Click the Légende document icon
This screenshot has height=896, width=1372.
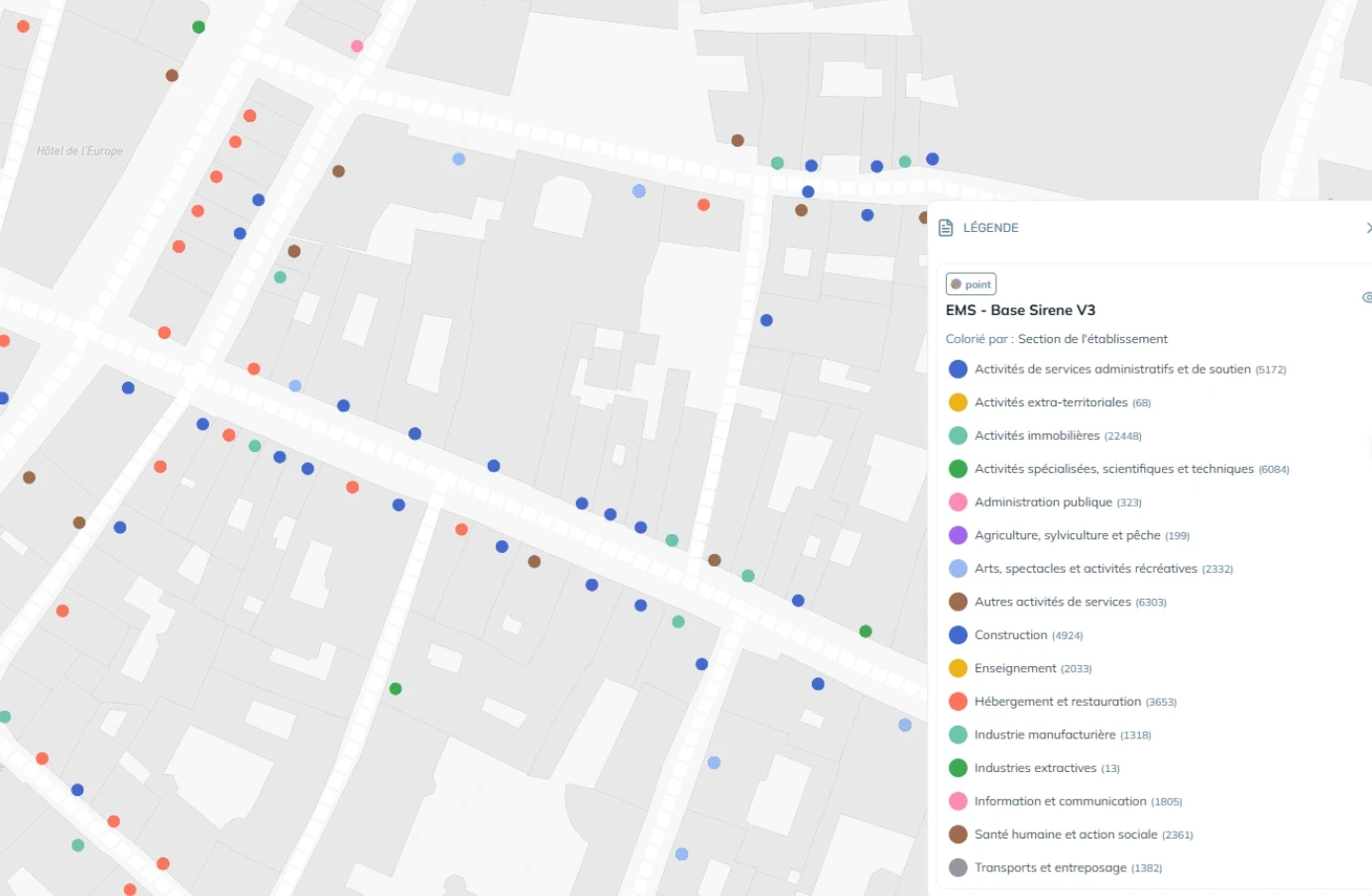[946, 228]
